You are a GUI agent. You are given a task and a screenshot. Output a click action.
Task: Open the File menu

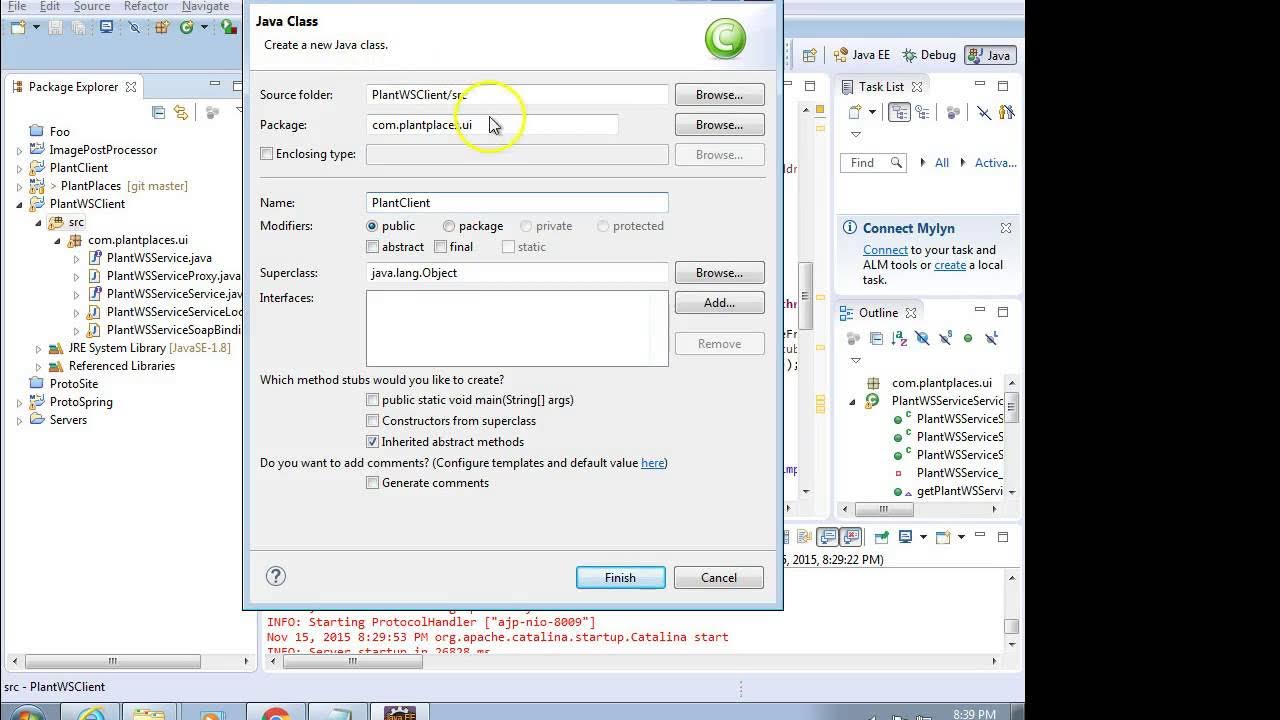17,6
